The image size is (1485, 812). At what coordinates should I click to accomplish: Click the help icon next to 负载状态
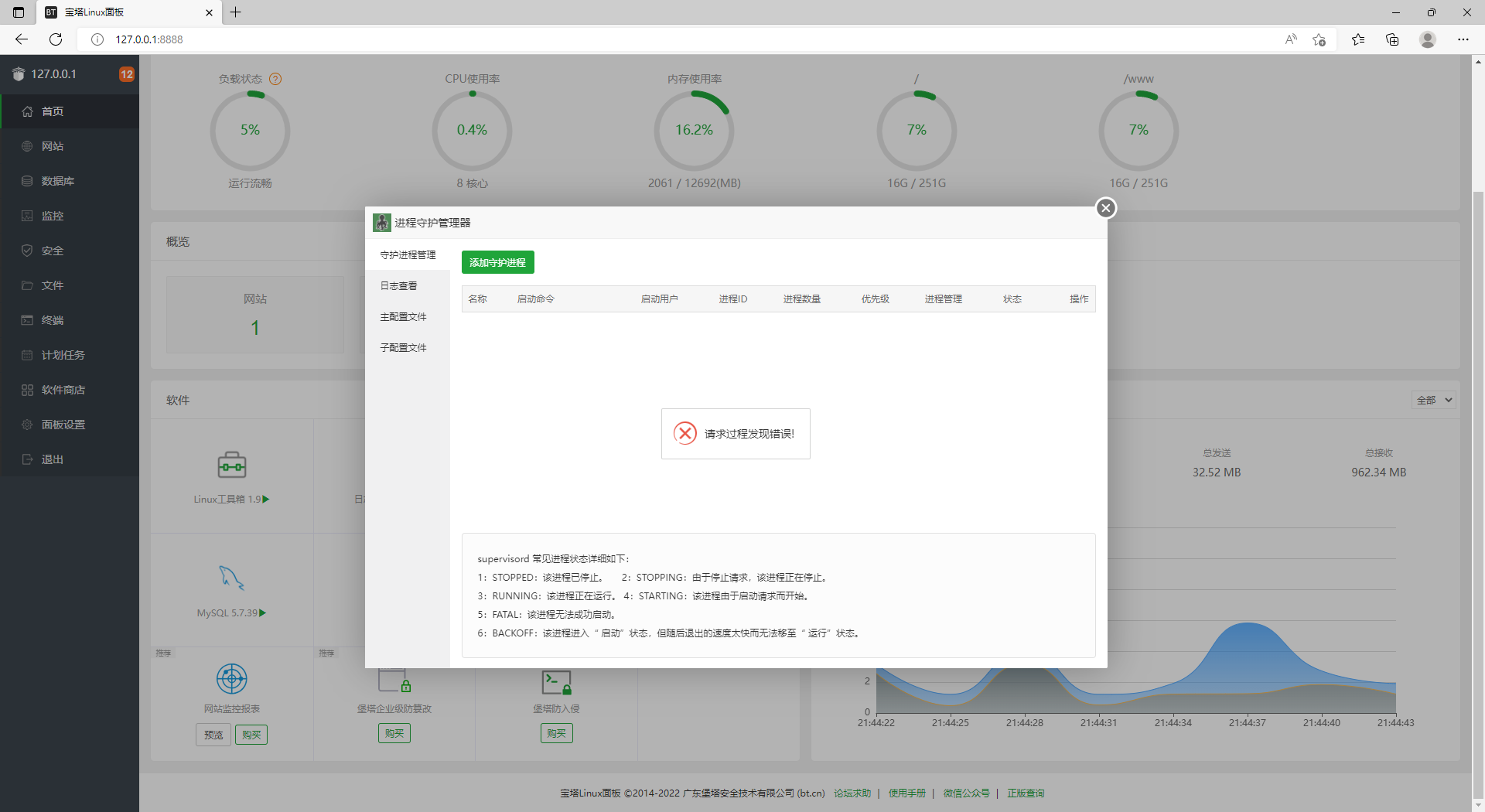pos(275,79)
